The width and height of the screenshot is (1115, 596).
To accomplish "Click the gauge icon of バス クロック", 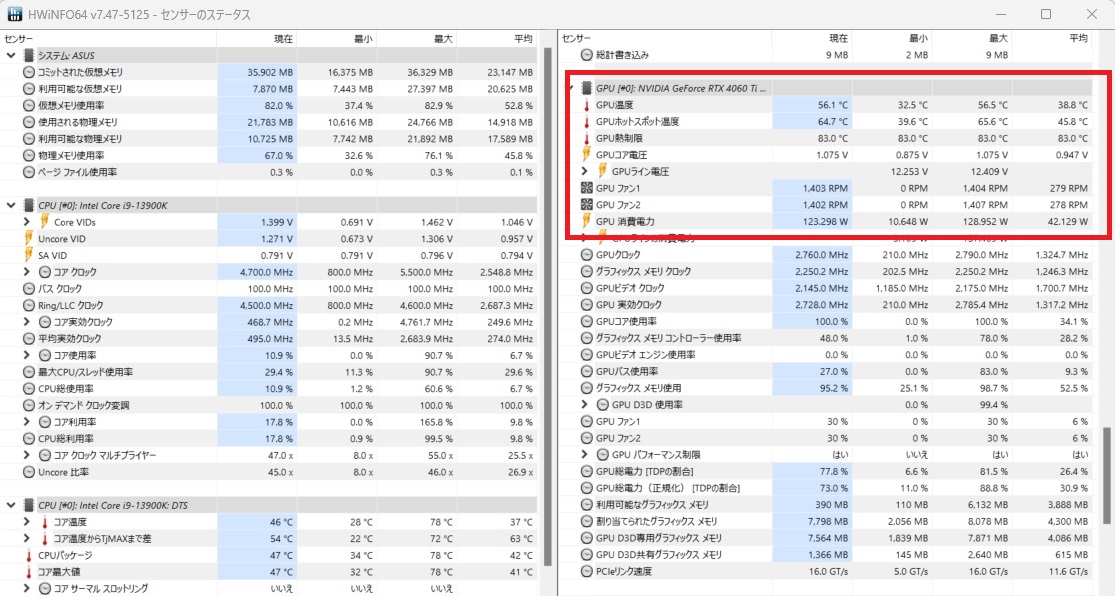I will click(x=28, y=289).
